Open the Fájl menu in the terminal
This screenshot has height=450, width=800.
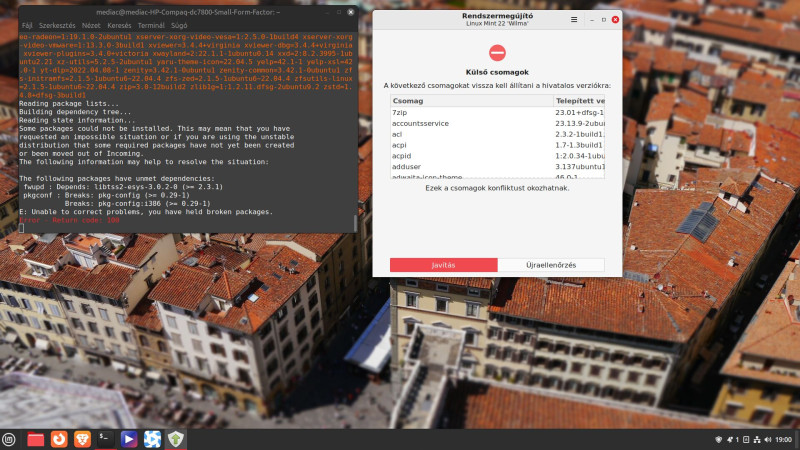point(27,26)
